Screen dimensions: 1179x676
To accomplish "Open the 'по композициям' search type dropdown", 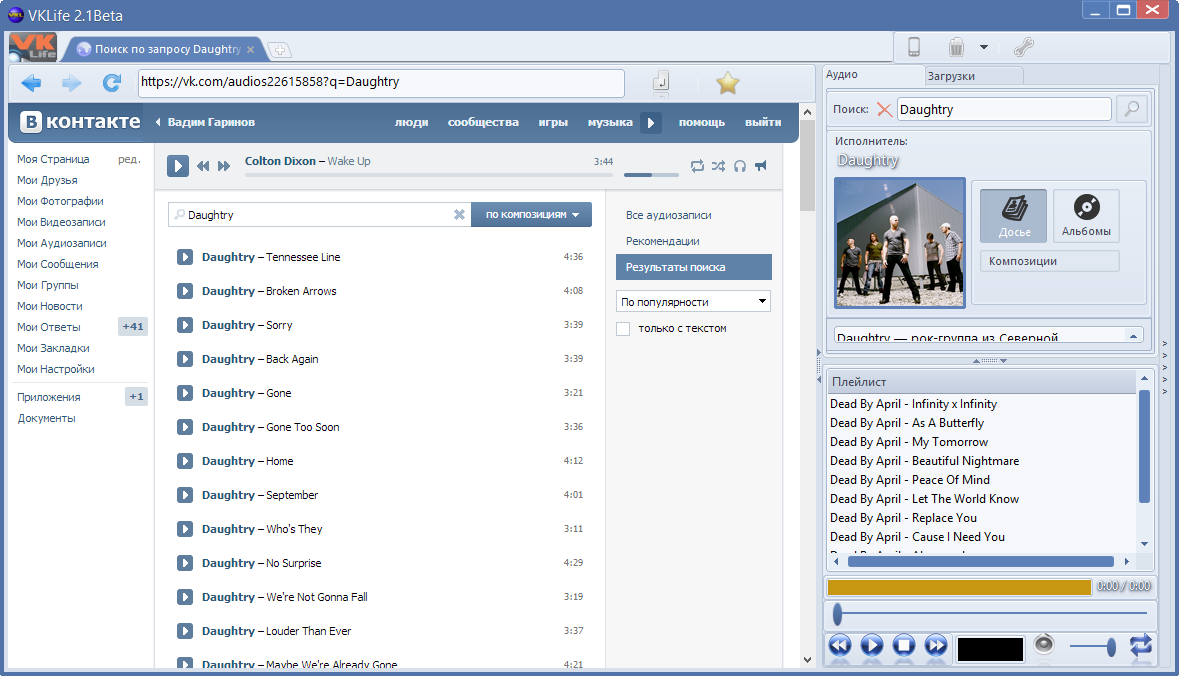I will point(532,214).
